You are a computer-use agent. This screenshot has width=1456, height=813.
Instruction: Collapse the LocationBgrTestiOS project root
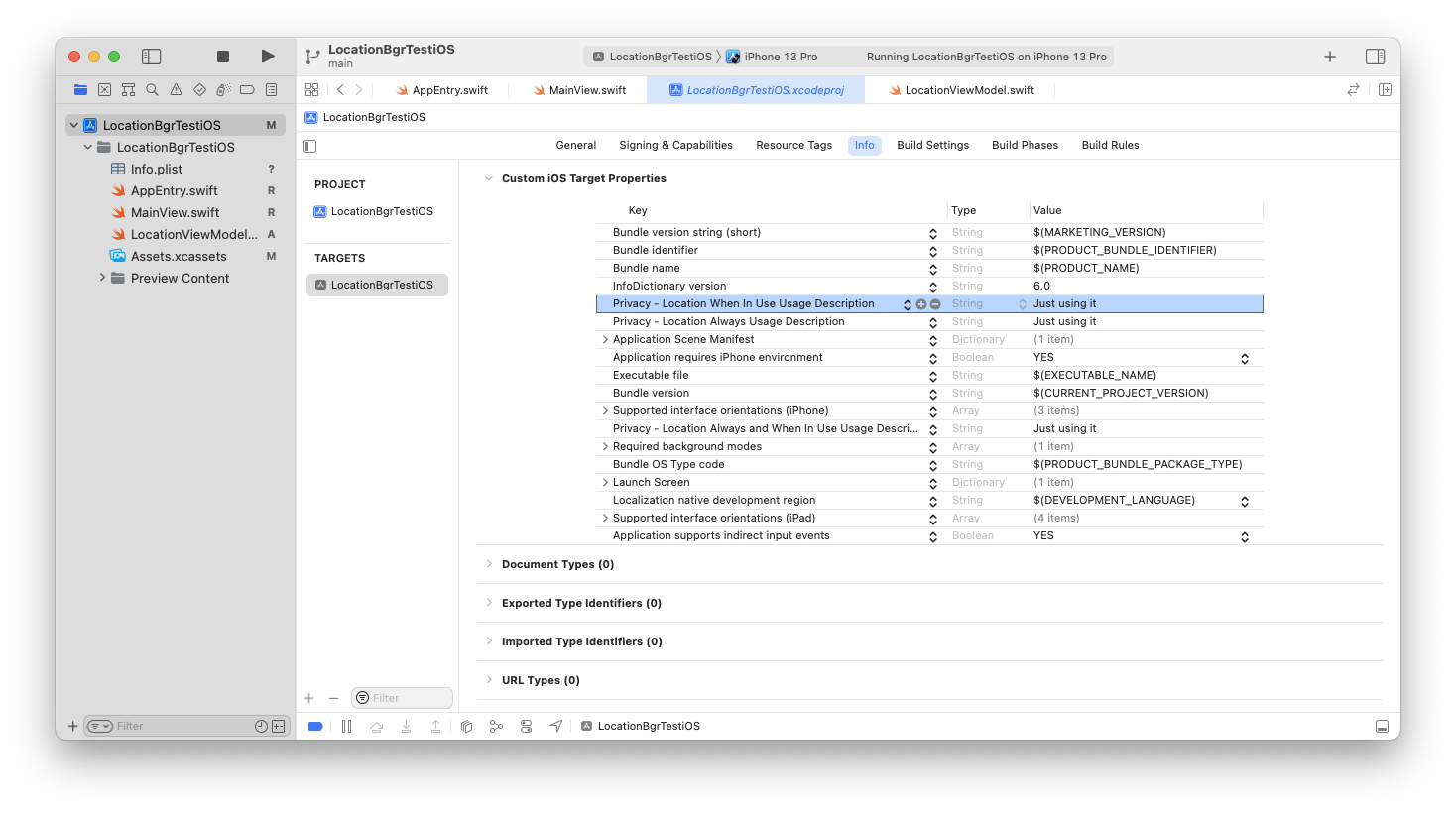pos(73,125)
